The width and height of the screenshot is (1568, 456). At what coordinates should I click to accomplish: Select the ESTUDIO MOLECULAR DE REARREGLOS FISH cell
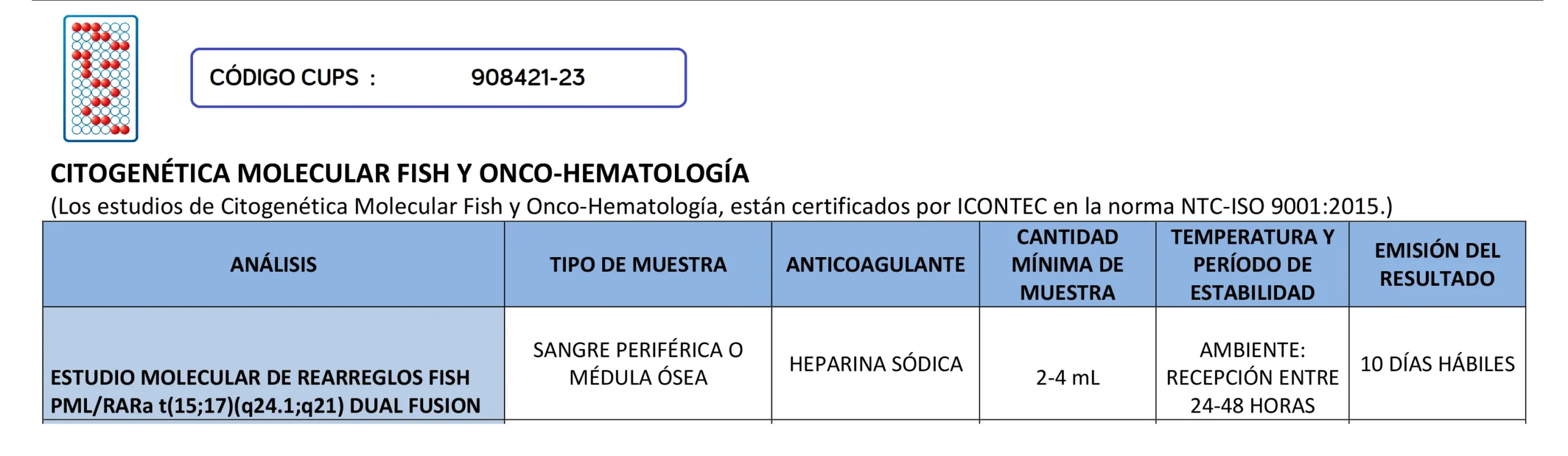tap(260, 378)
